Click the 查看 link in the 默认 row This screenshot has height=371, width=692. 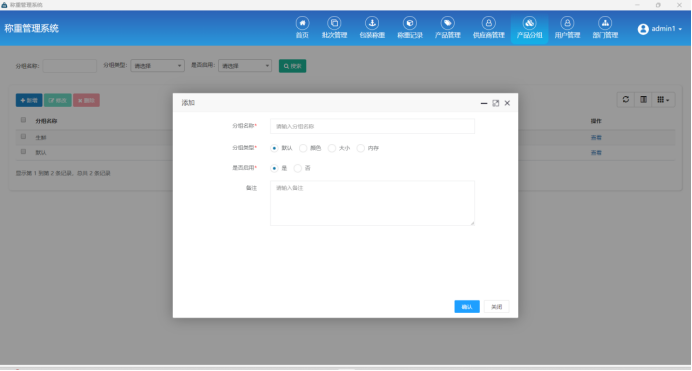(596, 153)
